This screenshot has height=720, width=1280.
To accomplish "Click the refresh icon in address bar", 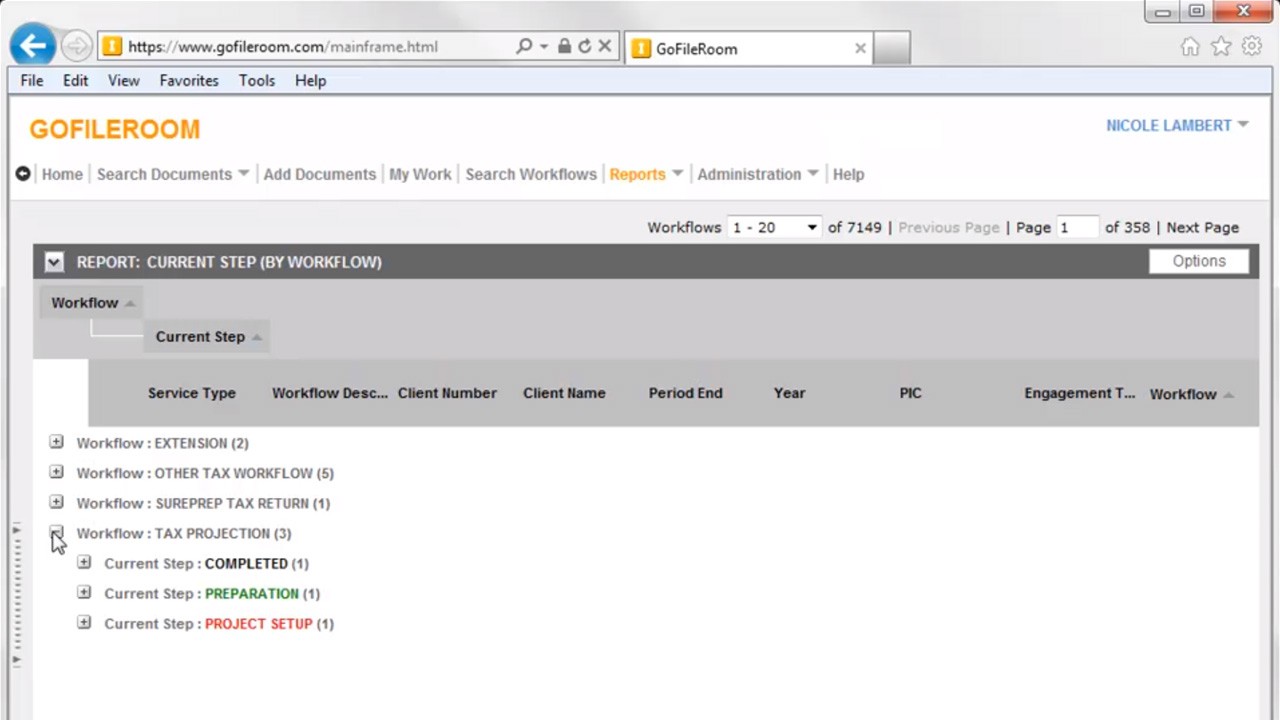I will pyautogui.click(x=584, y=46).
